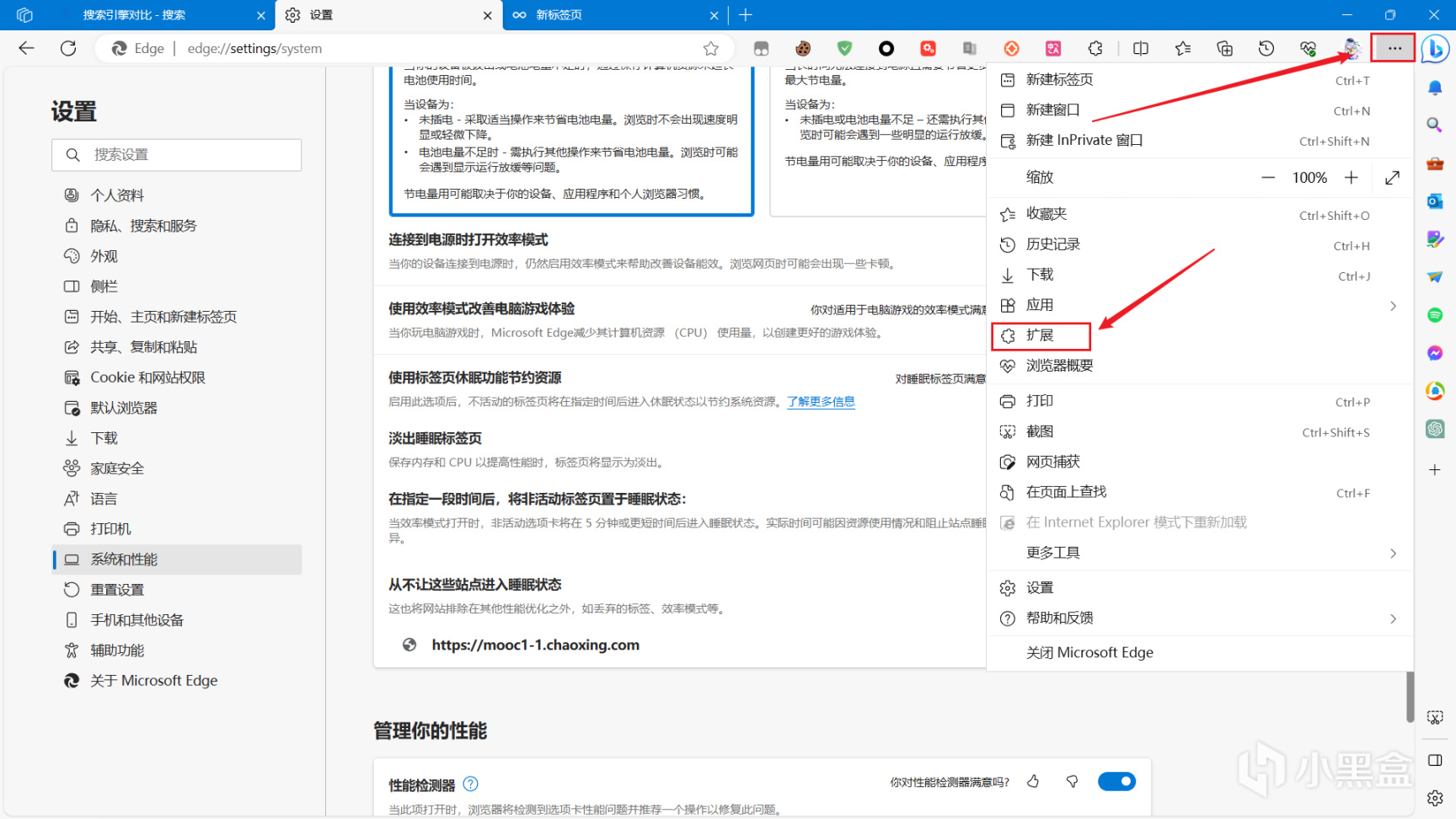Open 外观 in the settings sidebar
The height and width of the screenshot is (819, 1456).
click(177, 256)
